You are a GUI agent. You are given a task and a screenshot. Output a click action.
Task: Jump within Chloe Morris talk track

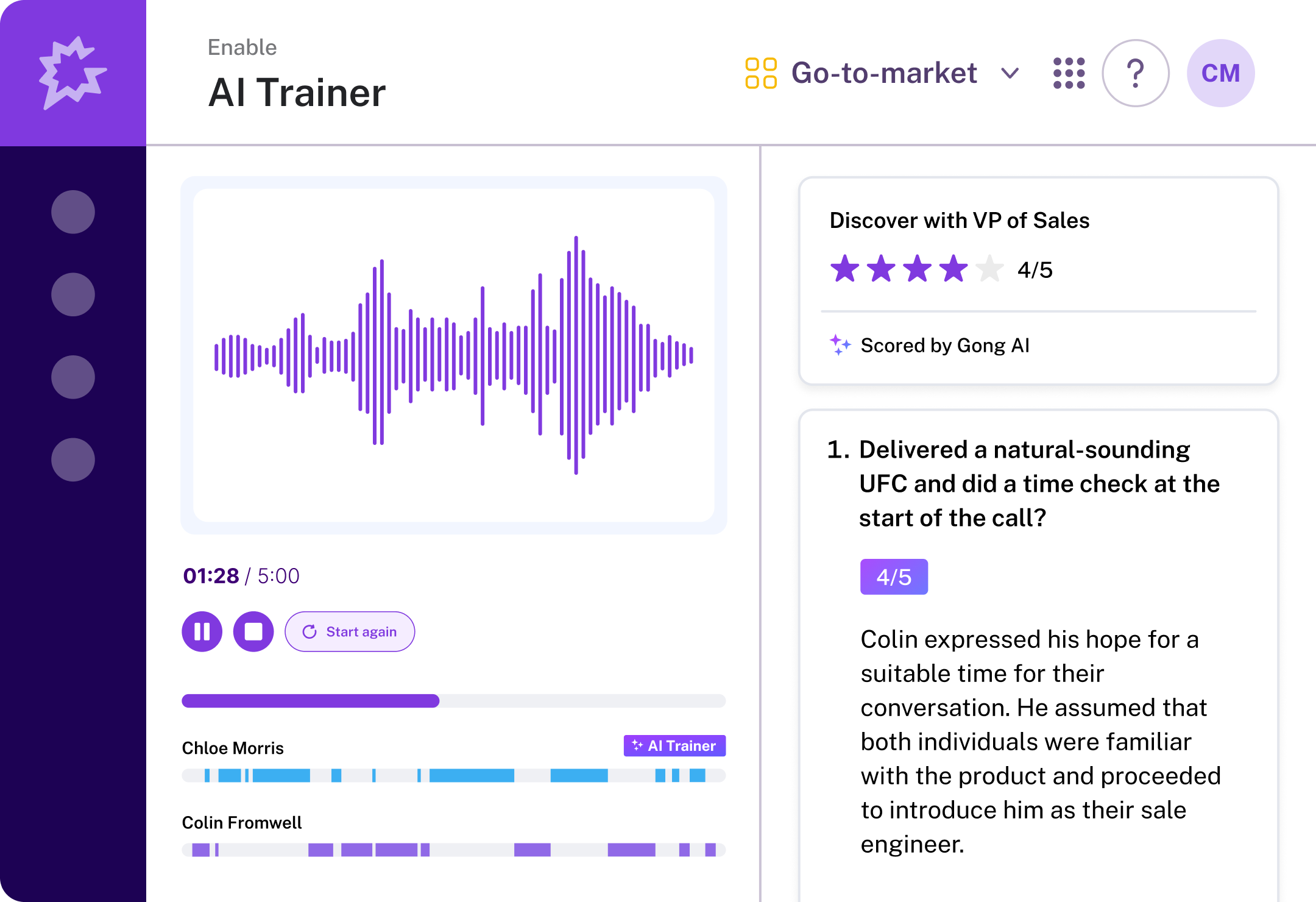(x=453, y=775)
